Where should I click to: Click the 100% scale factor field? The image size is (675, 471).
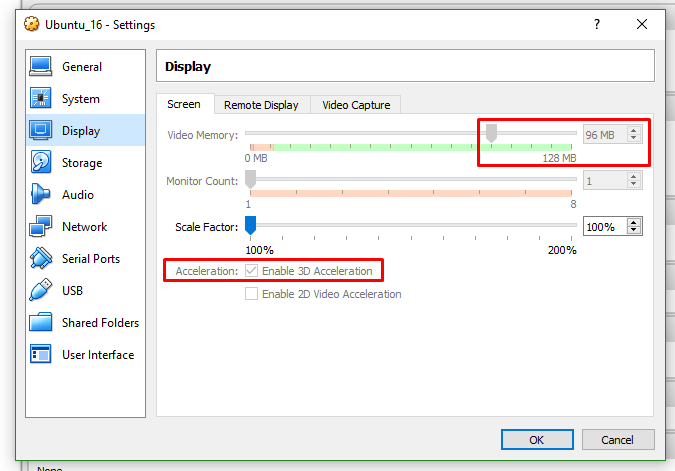[x=606, y=226]
